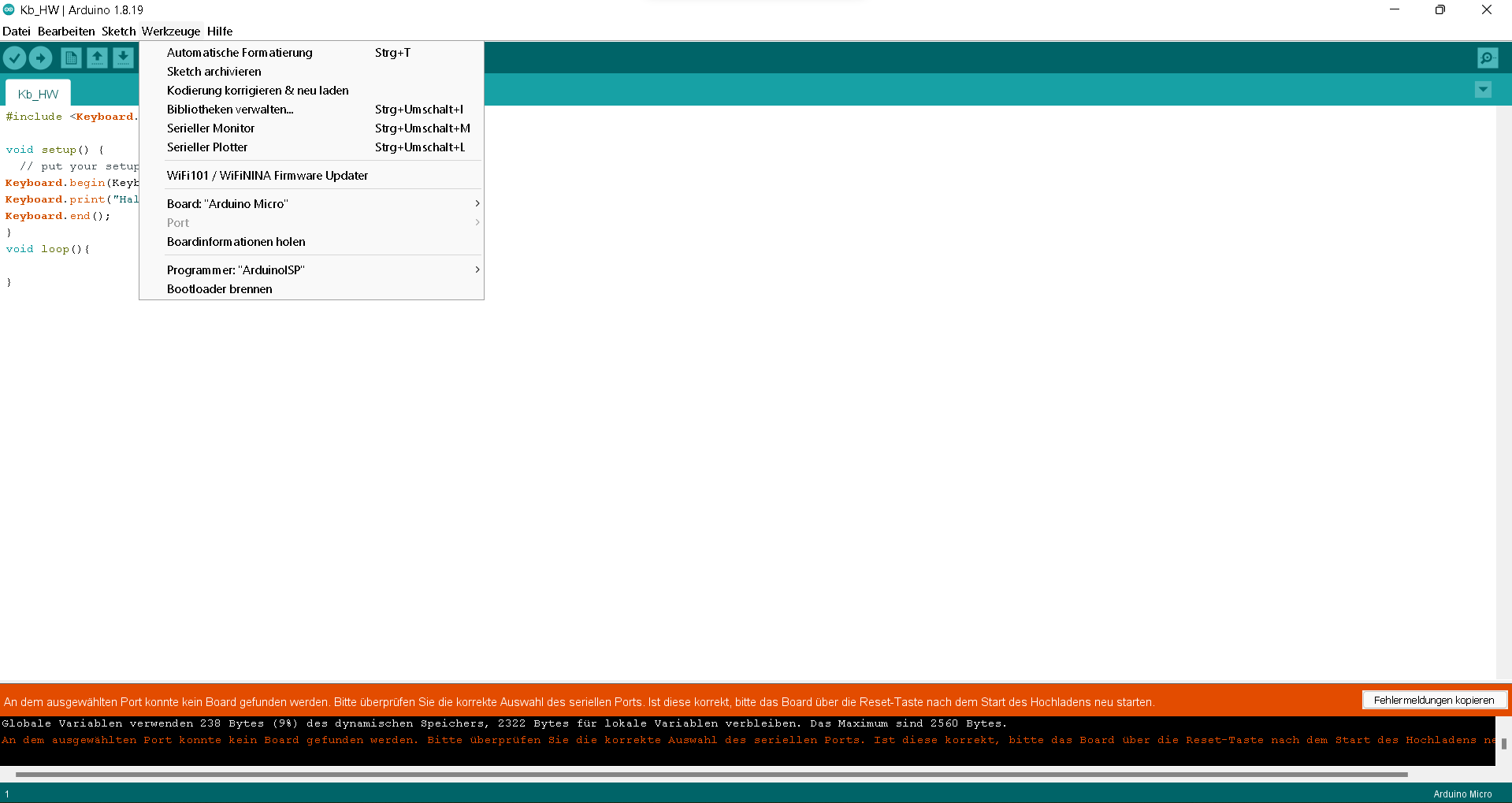Select Bibliotheken verwalten menu entry
The height and width of the screenshot is (803, 1512).
pos(230,110)
